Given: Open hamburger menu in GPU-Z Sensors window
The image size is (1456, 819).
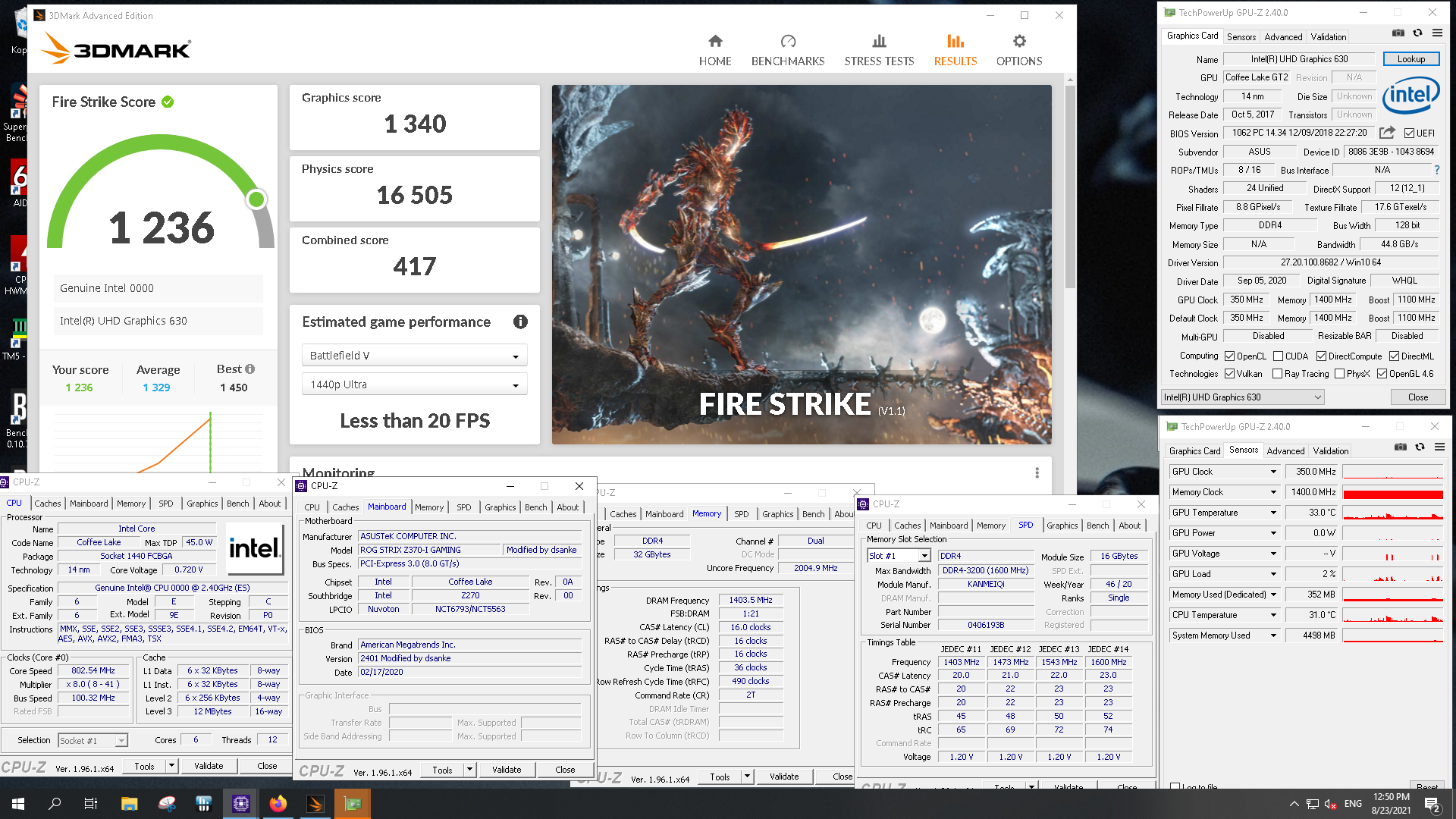Looking at the screenshot, I should point(1439,447).
